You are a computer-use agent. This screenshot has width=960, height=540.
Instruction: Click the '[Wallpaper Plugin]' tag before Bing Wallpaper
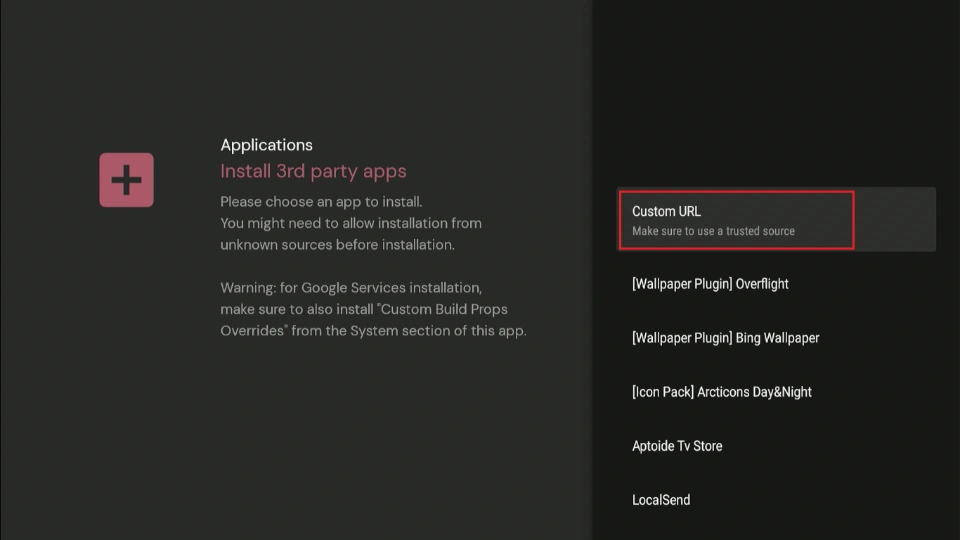click(681, 338)
